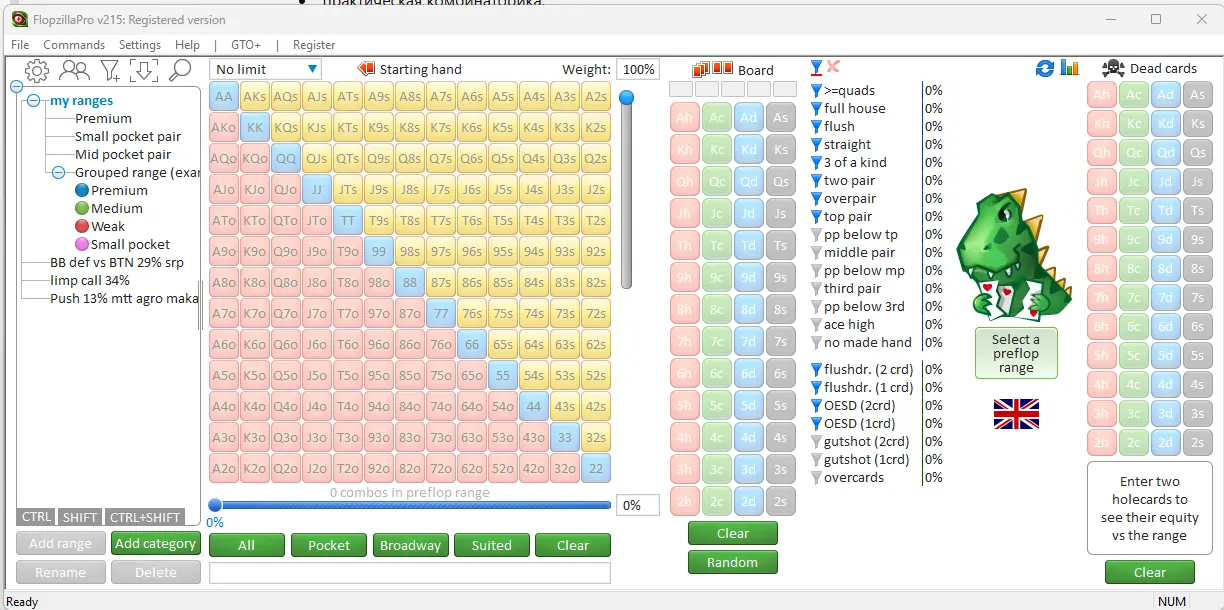Open the File menu
Screen dimensions: 1224x610
click(20, 45)
